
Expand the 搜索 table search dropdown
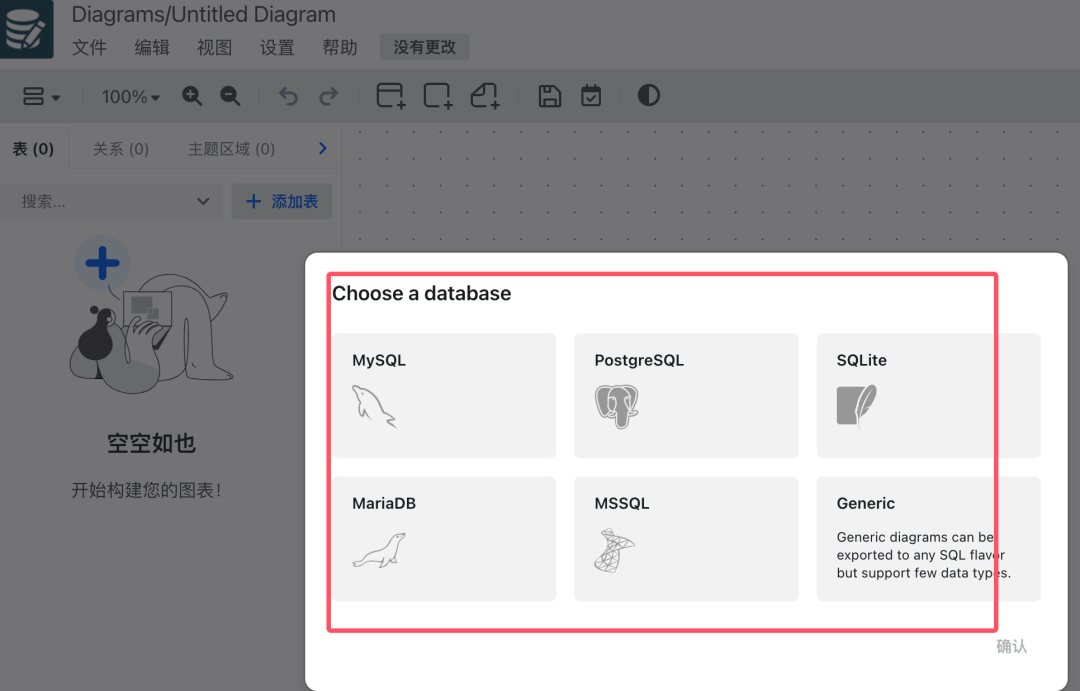coord(203,201)
